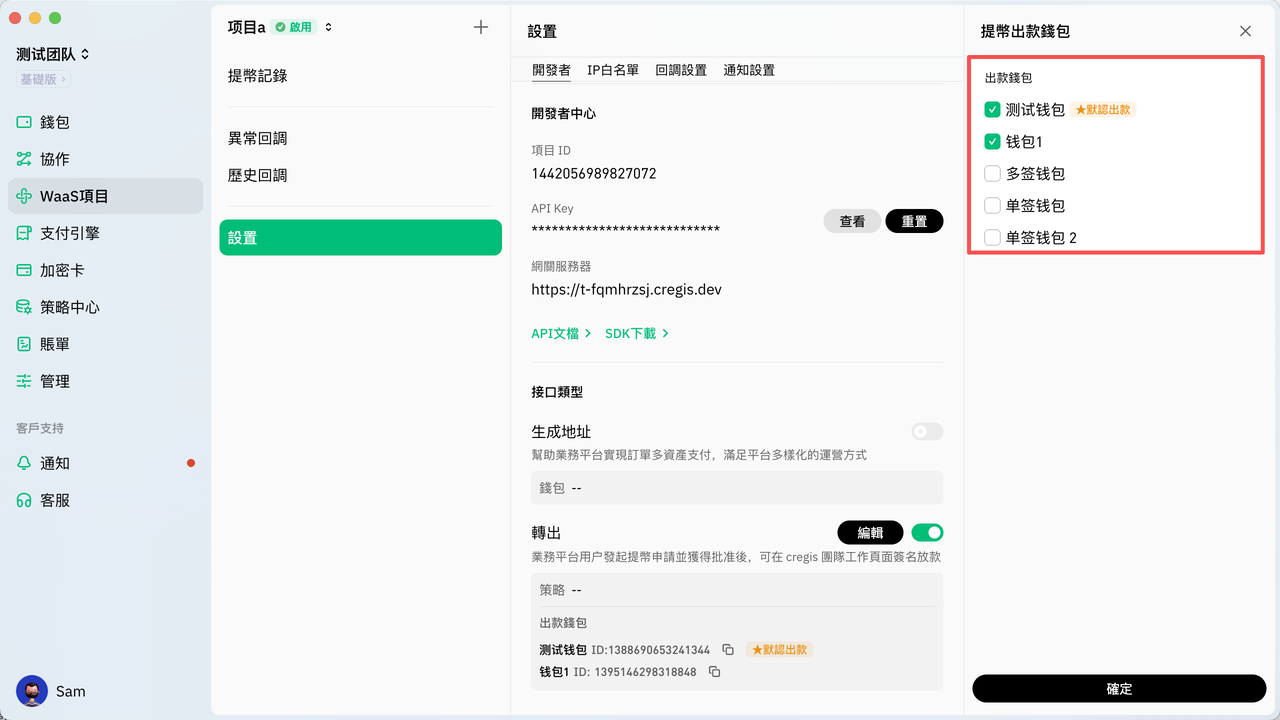Close the 提幣出款錢包 panel
The image size is (1280, 720).
click(1245, 31)
